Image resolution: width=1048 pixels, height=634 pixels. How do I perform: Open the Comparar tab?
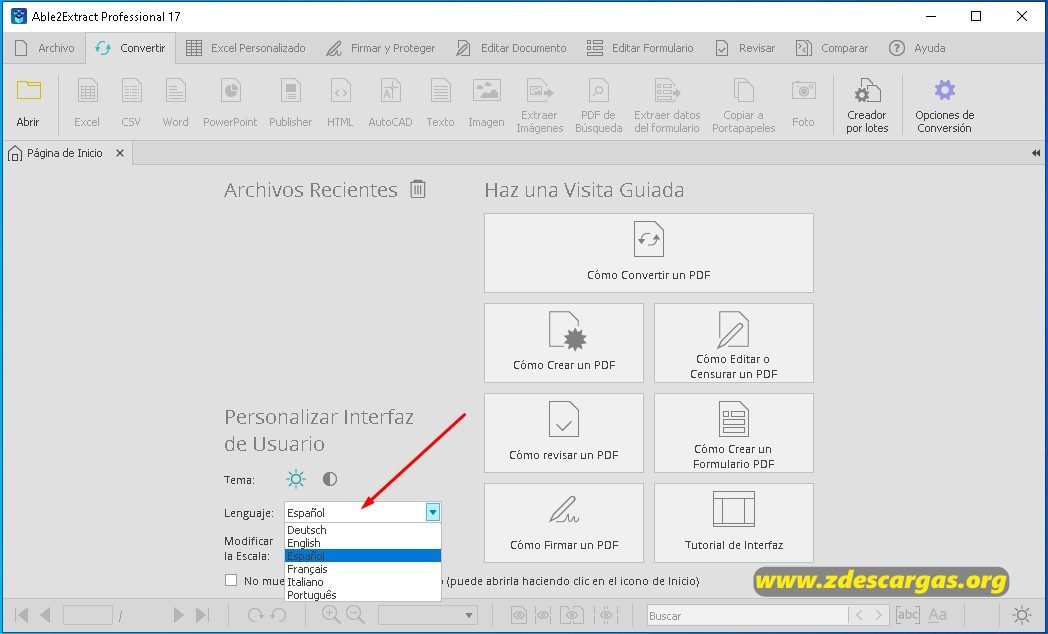coord(832,48)
